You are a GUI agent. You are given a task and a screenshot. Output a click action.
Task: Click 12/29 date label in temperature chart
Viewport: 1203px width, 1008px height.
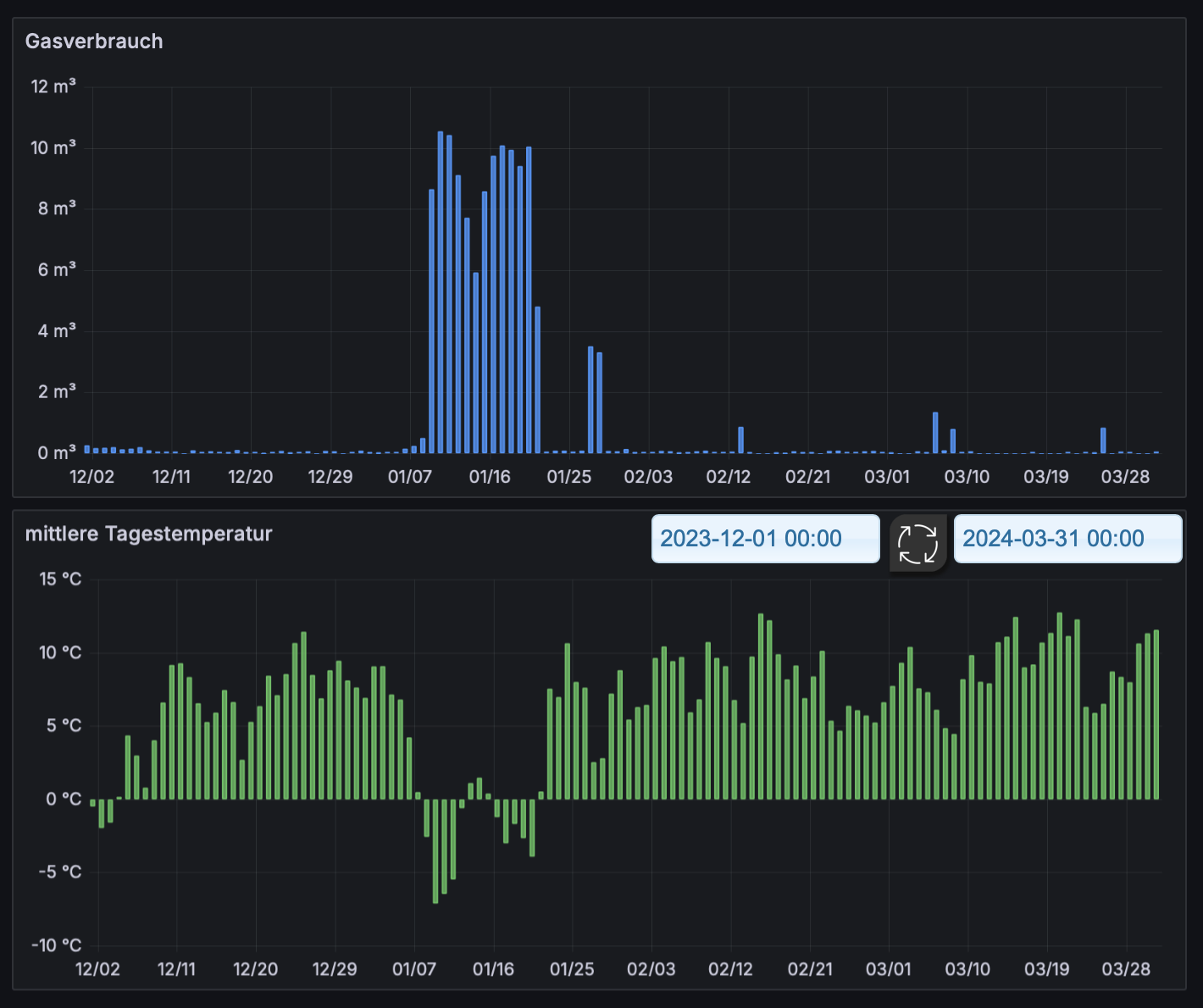pyautogui.click(x=335, y=969)
